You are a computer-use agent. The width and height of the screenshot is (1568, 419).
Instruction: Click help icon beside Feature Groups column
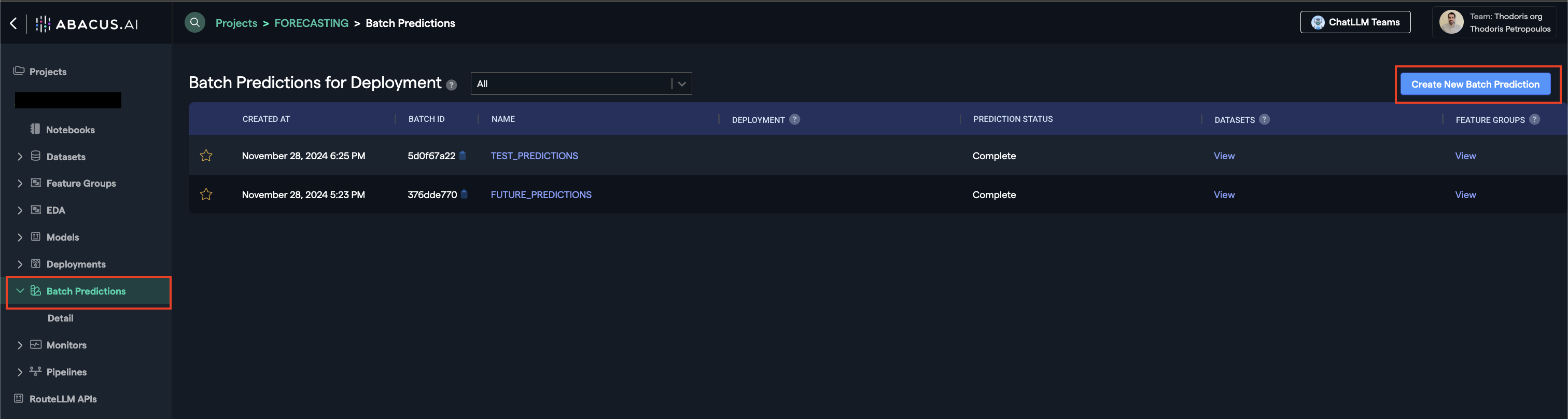tap(1534, 119)
